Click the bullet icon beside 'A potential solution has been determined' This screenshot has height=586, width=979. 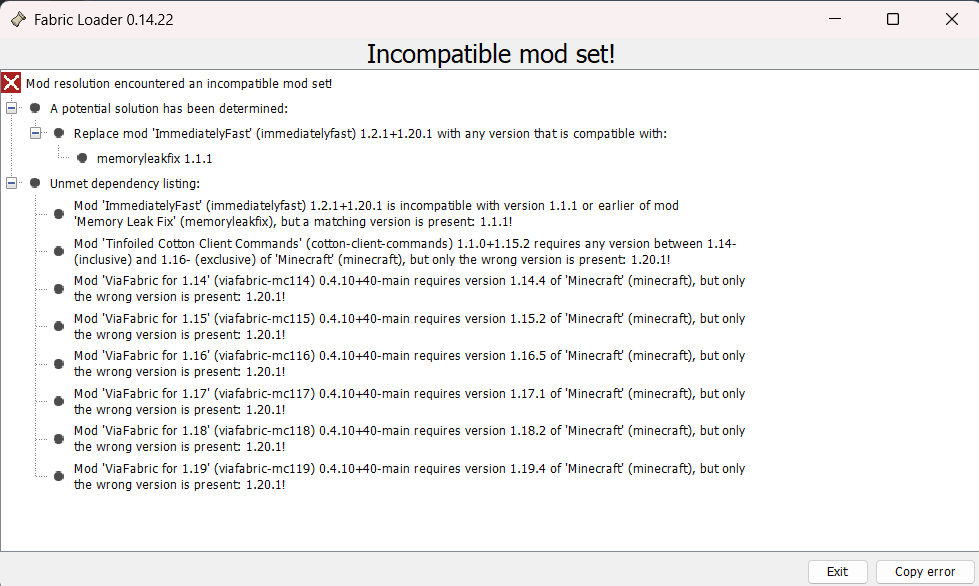[34, 108]
